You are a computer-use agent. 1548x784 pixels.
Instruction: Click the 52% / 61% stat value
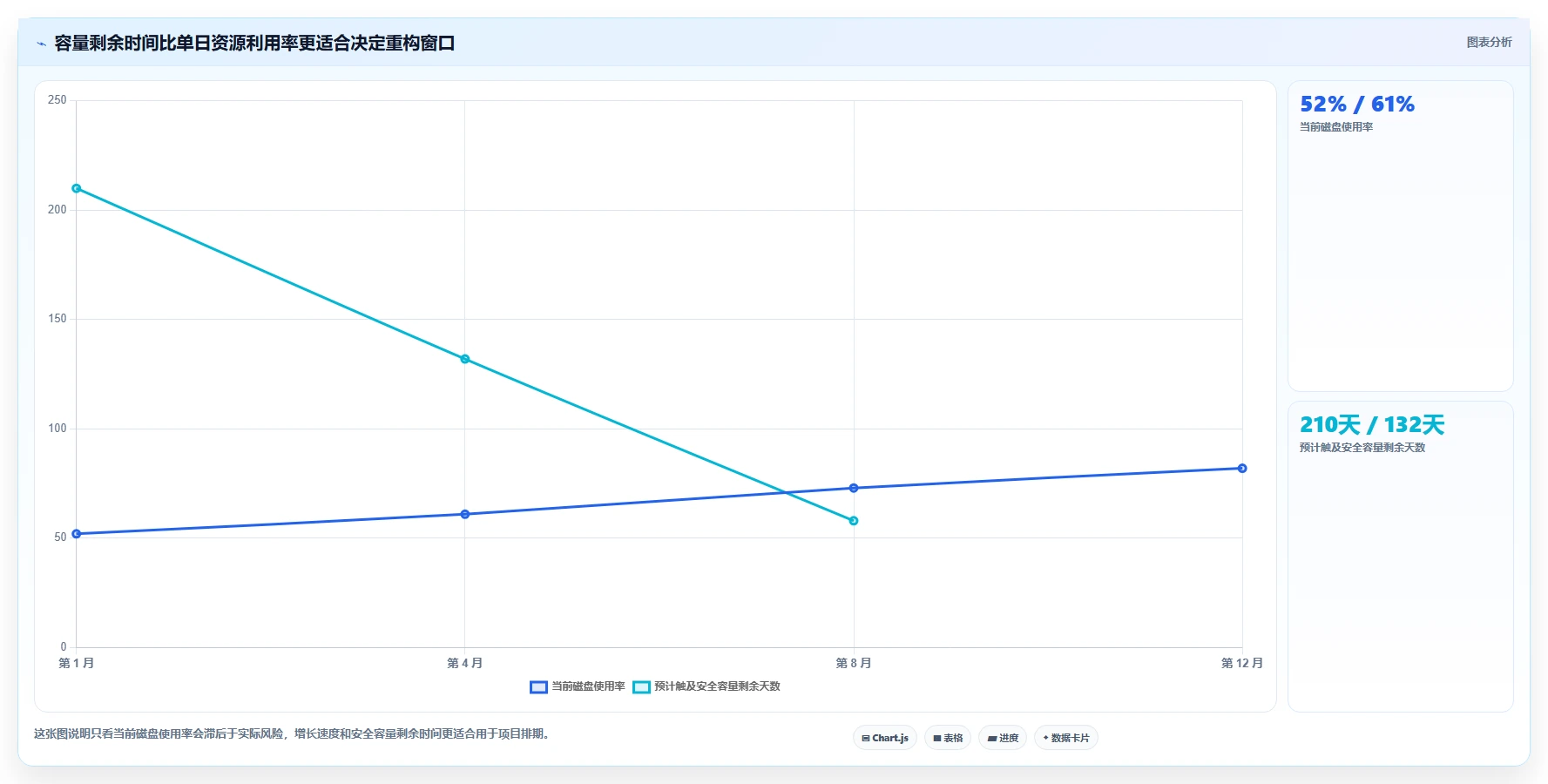[1357, 105]
